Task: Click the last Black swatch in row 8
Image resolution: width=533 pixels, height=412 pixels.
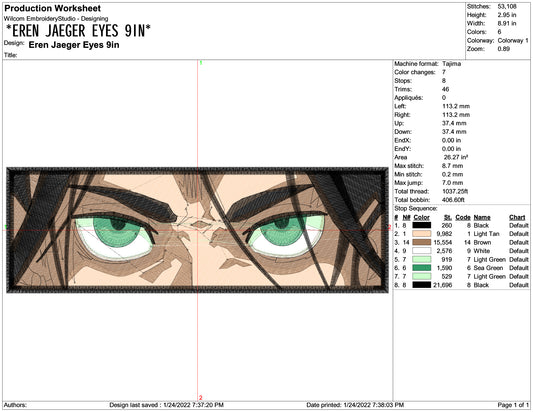Action: tap(422, 285)
